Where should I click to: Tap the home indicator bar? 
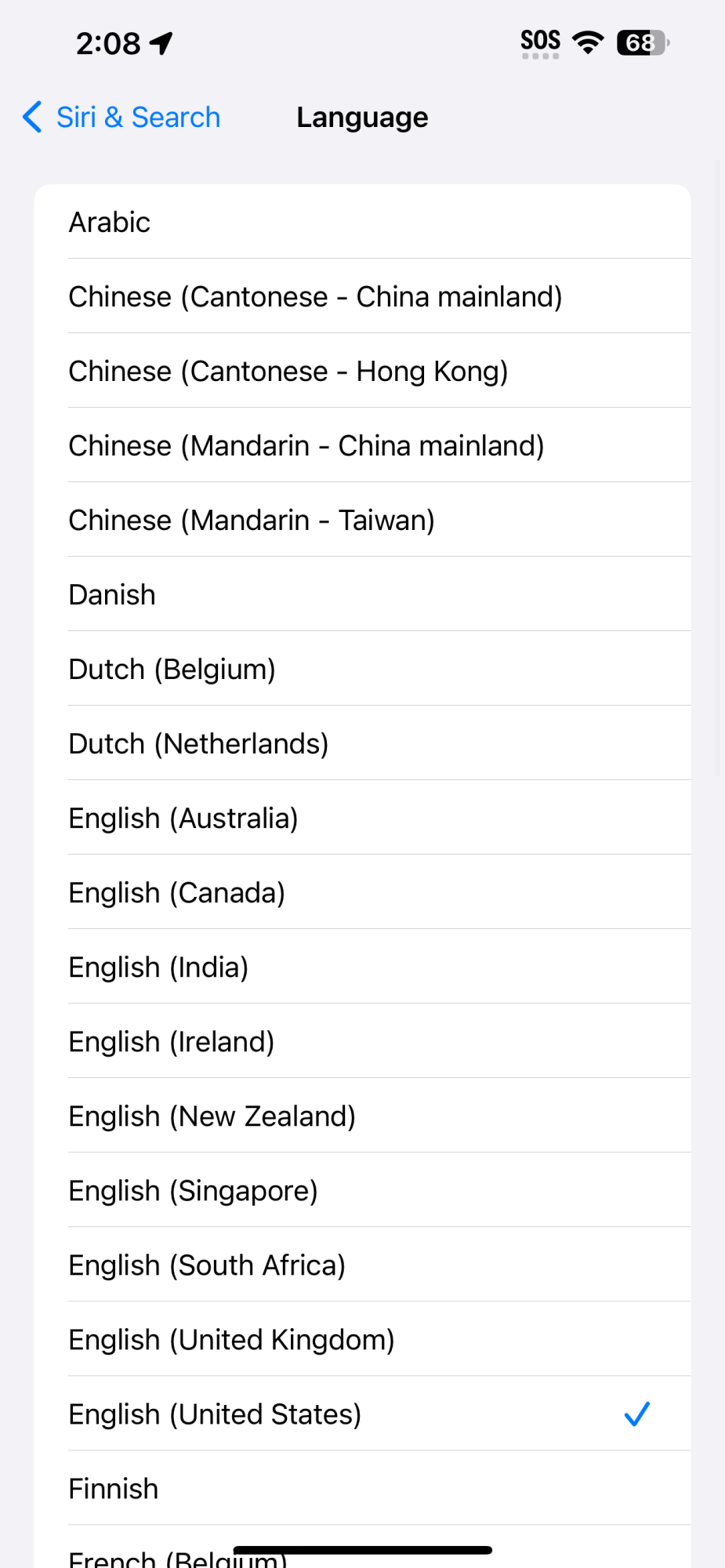click(362, 1550)
